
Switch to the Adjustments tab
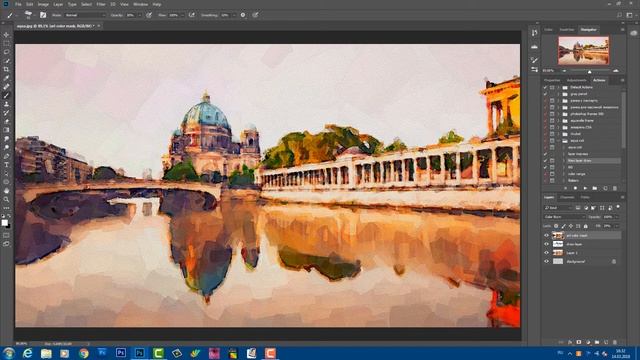coord(576,80)
